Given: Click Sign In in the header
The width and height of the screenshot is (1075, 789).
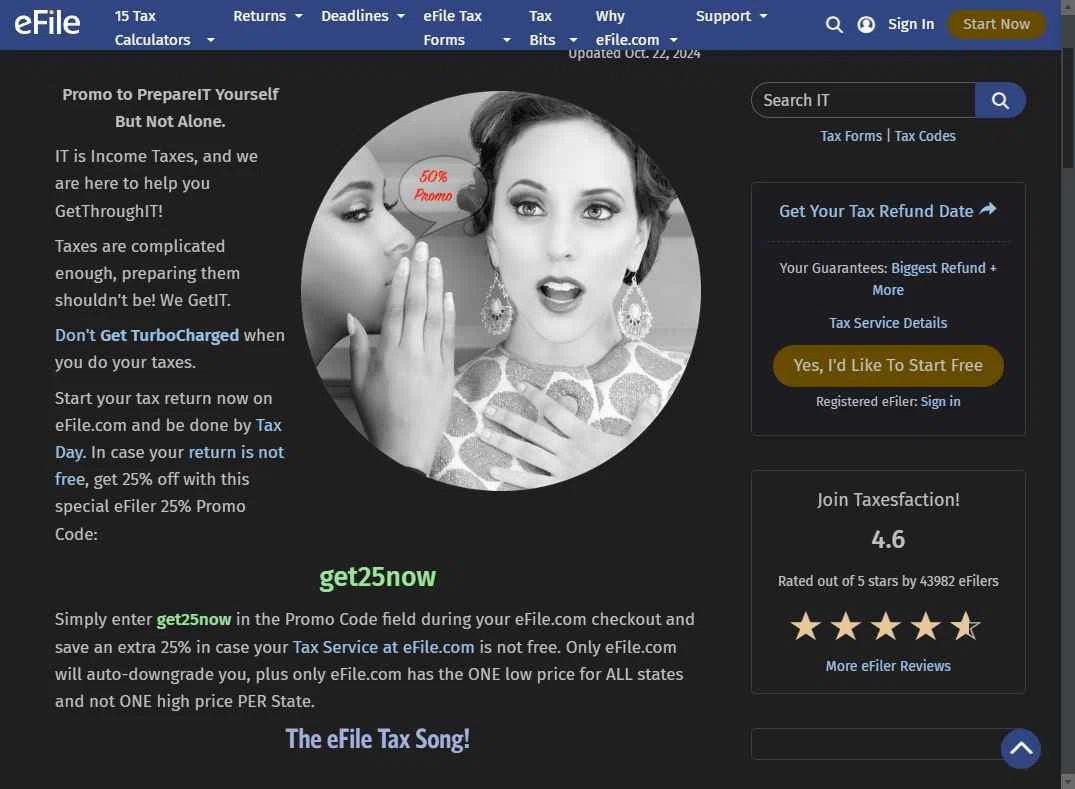Looking at the screenshot, I should (x=910, y=24).
